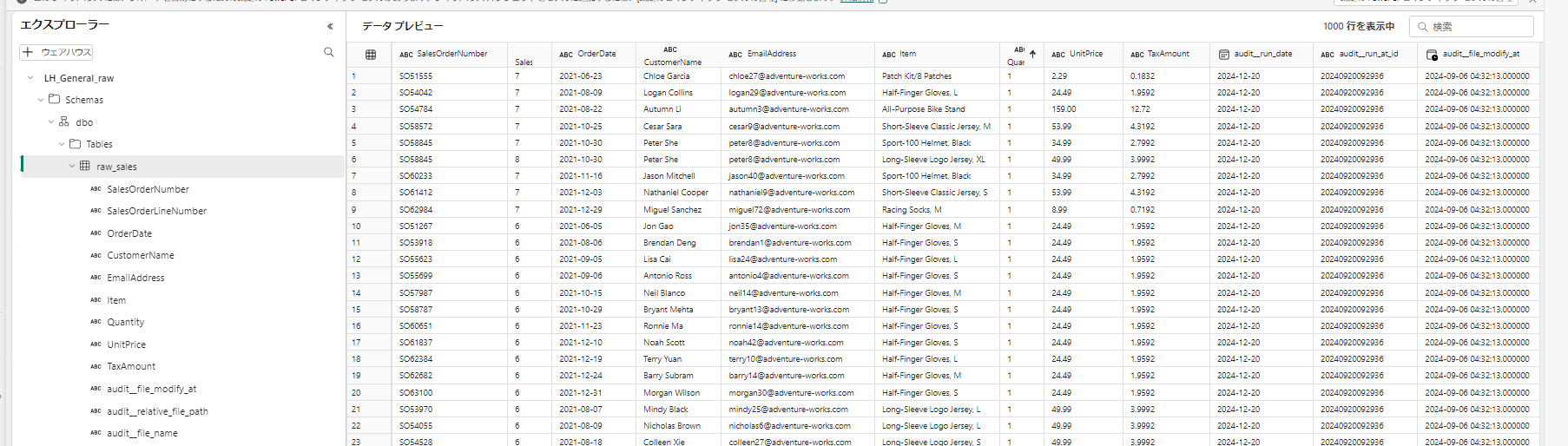The image size is (1568, 446).
Task: Click the sort ascending arrow on Quantity column
Action: 1032,54
